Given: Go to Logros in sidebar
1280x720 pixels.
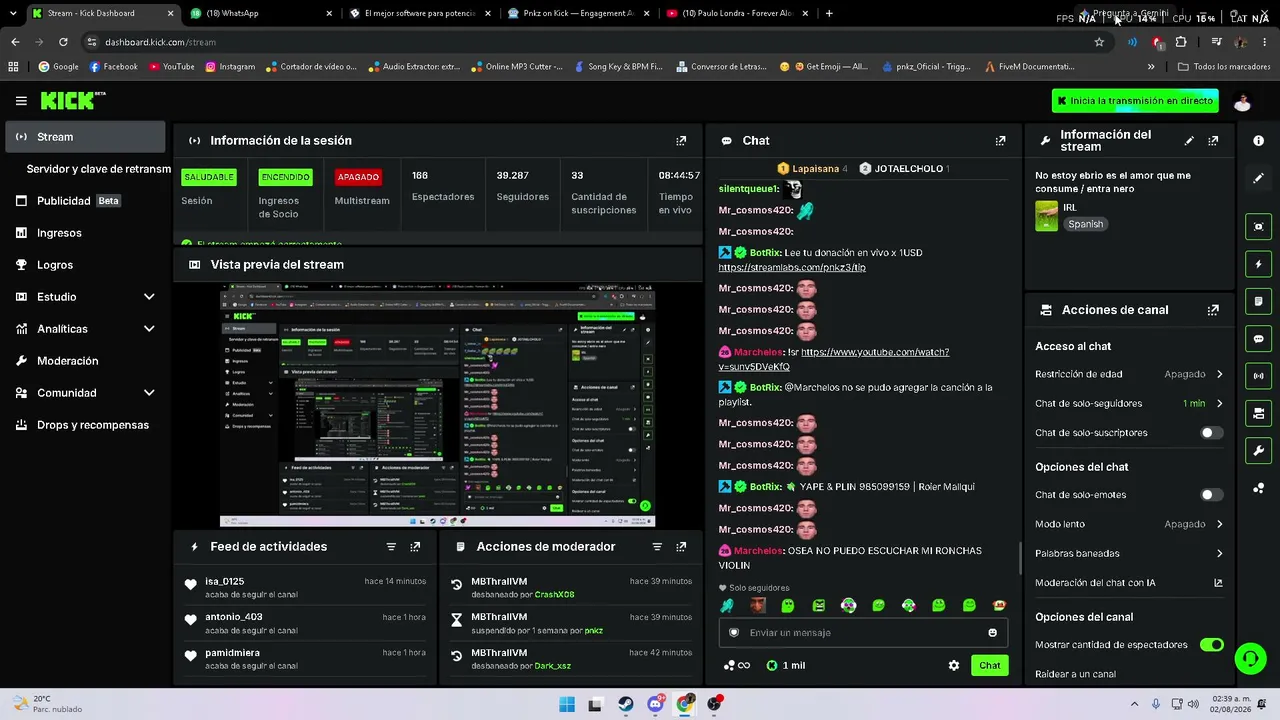Looking at the screenshot, I should pyautogui.click(x=86, y=265).
